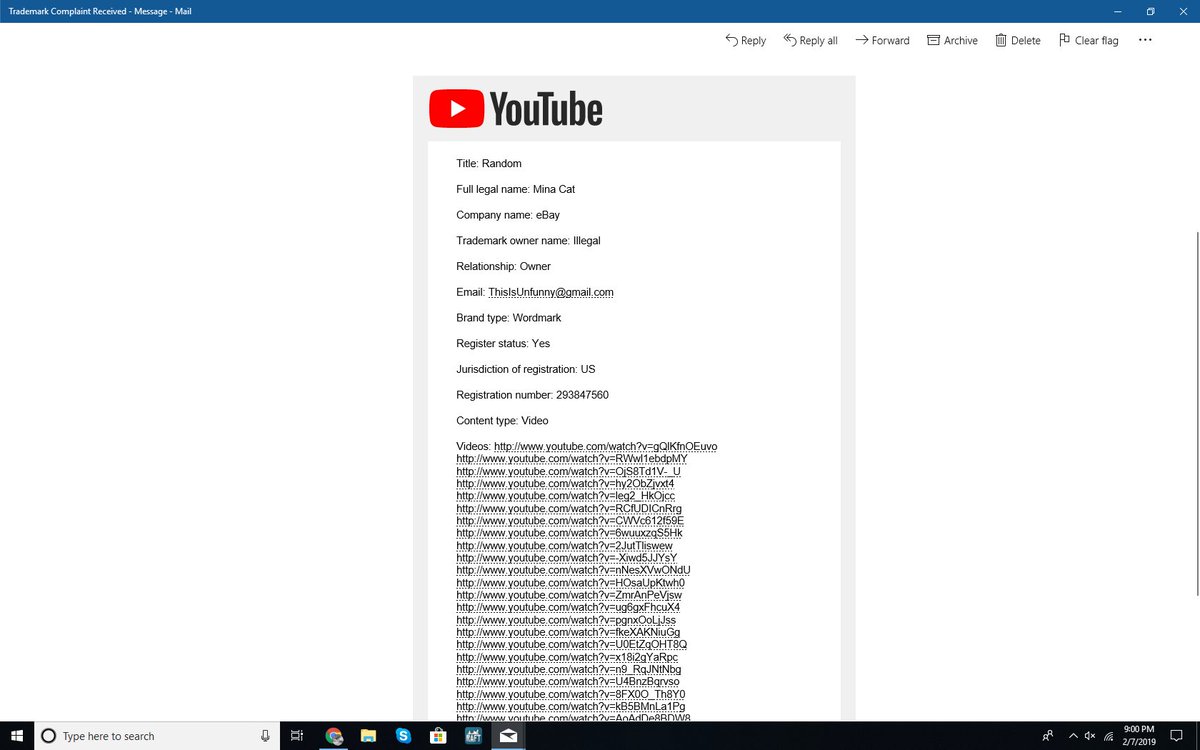This screenshot has width=1200, height=750.
Task: Click 'Brand type: Wordmark' text
Action: pyautogui.click(x=509, y=318)
